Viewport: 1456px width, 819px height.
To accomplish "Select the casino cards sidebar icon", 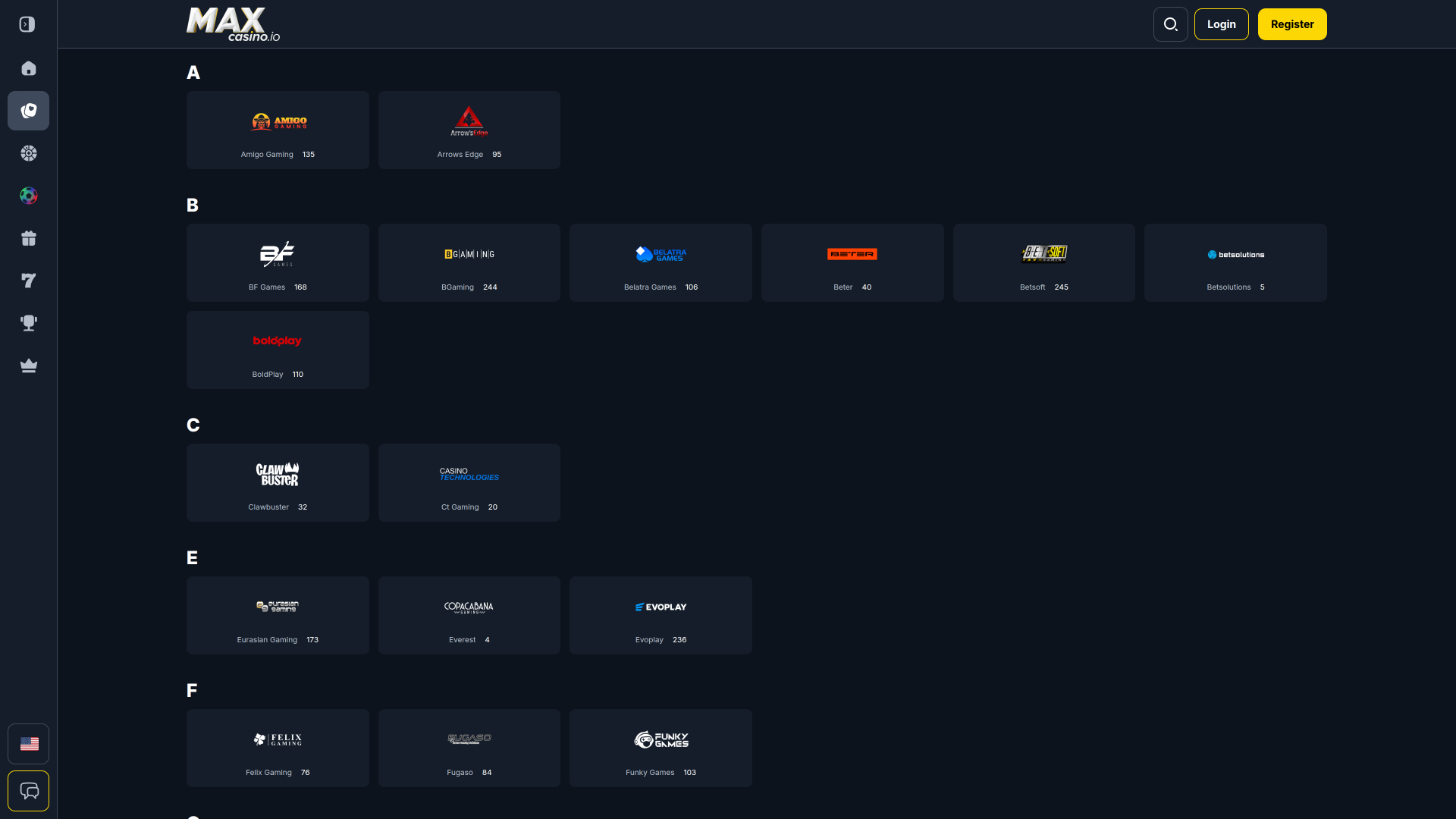I will click(29, 111).
